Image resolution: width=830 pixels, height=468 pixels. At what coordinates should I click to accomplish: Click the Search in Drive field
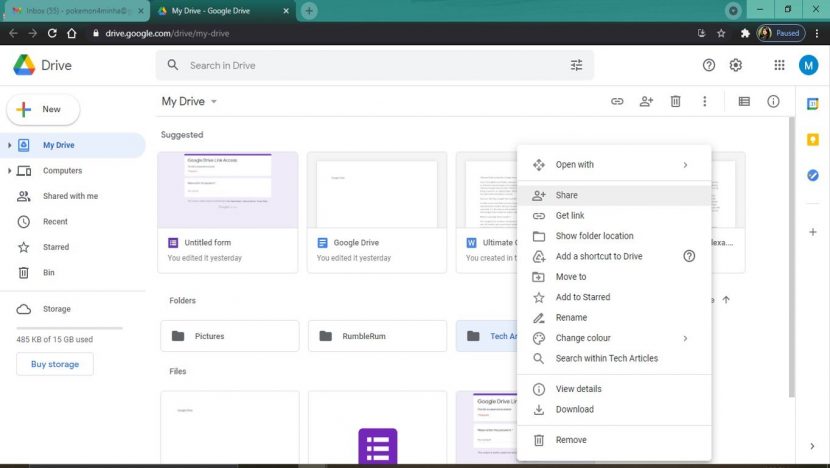375,65
